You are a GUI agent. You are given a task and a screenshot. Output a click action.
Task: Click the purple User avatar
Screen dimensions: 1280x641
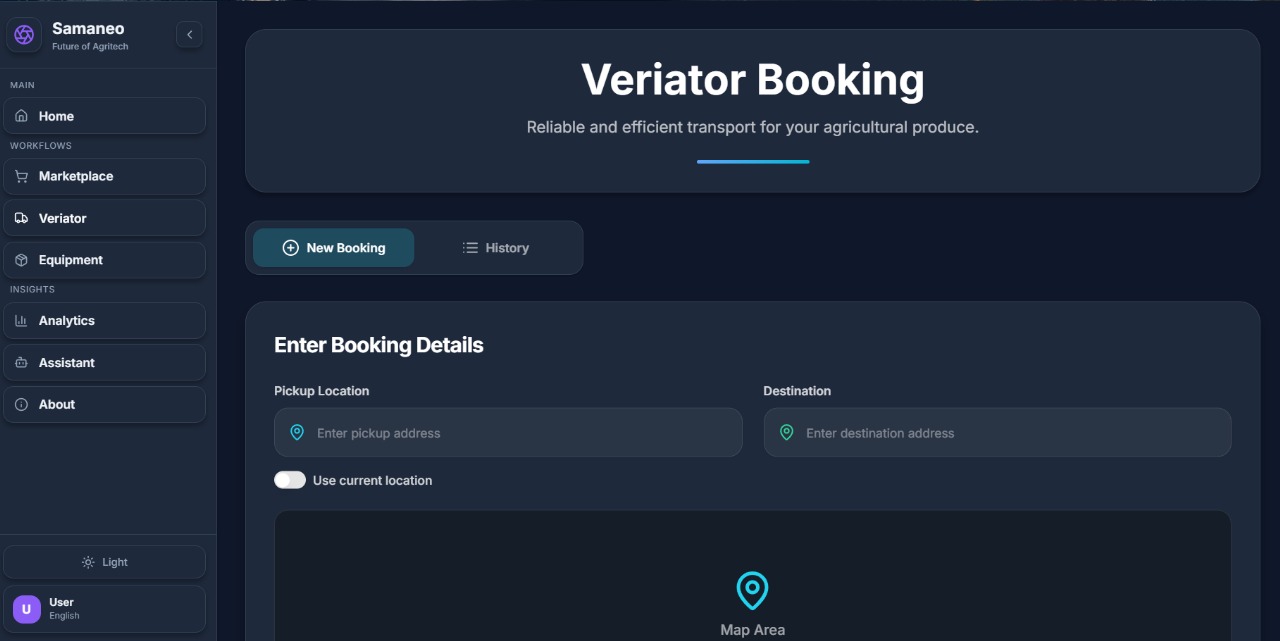point(27,609)
